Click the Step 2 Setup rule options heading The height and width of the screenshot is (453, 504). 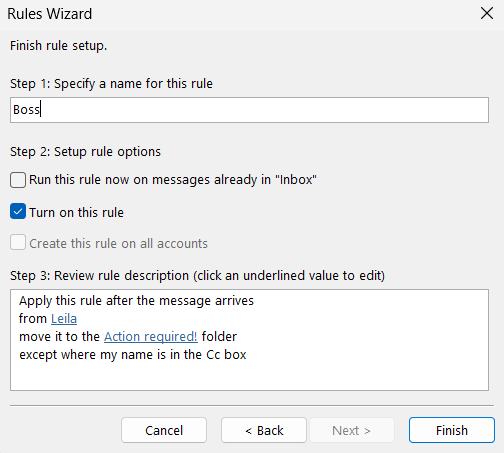pyautogui.click(x=85, y=152)
